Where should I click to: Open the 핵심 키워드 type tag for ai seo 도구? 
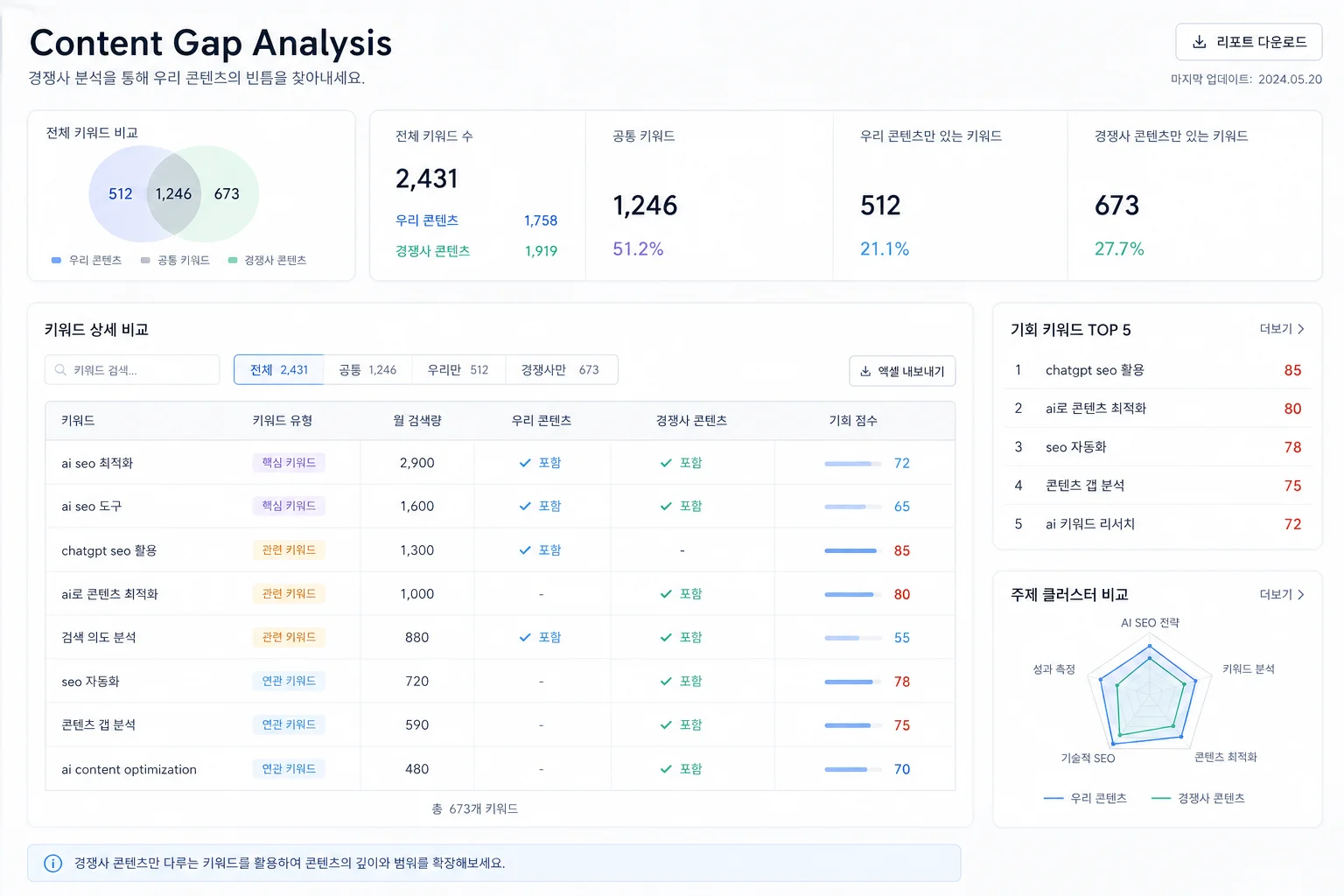click(x=289, y=506)
